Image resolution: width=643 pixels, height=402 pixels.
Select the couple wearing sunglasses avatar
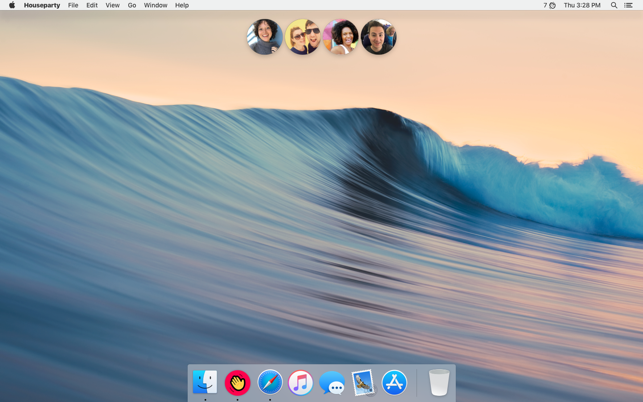click(x=303, y=37)
